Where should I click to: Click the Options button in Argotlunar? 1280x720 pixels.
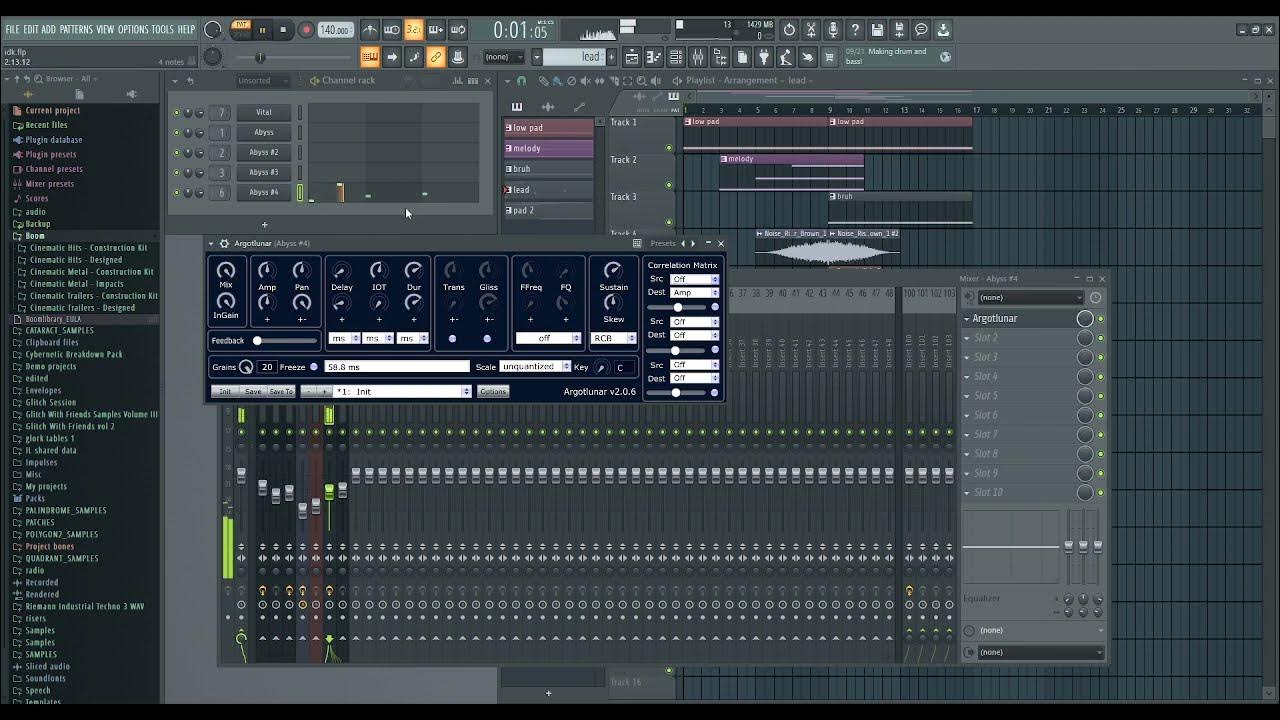(493, 391)
